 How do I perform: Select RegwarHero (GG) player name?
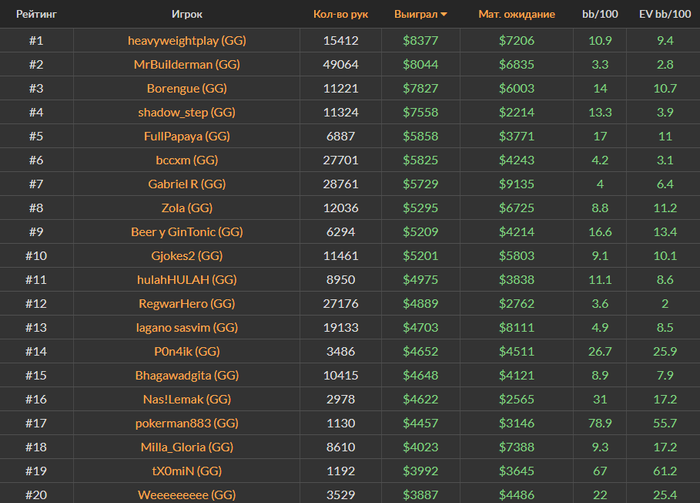pos(186,303)
